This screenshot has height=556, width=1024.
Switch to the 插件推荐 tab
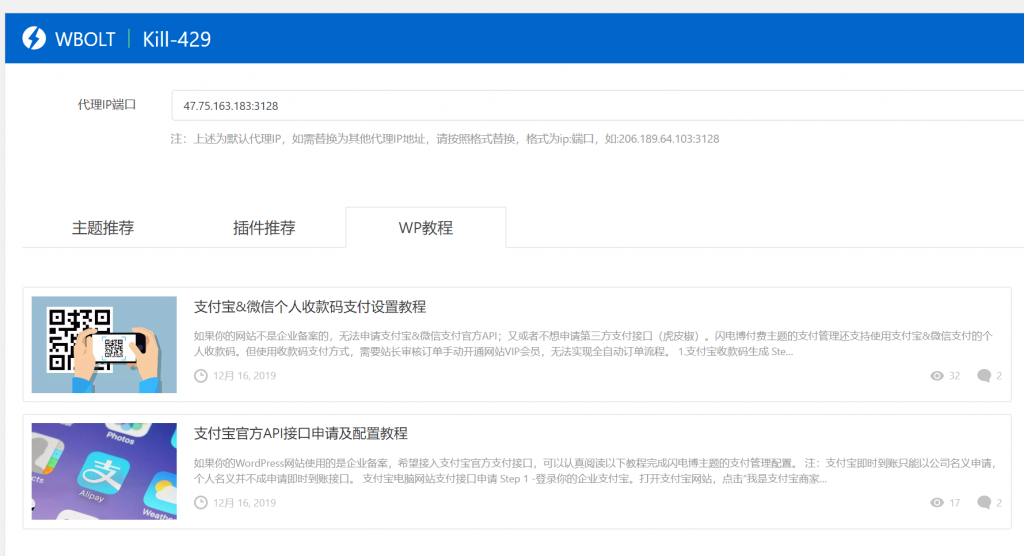[264, 228]
